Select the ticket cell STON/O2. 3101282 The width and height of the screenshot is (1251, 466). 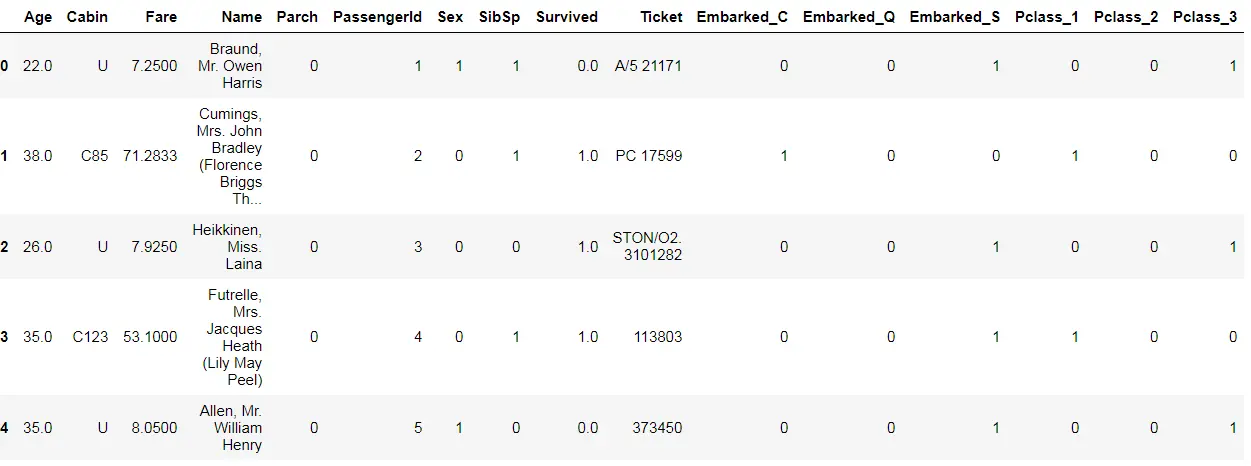tap(647, 247)
